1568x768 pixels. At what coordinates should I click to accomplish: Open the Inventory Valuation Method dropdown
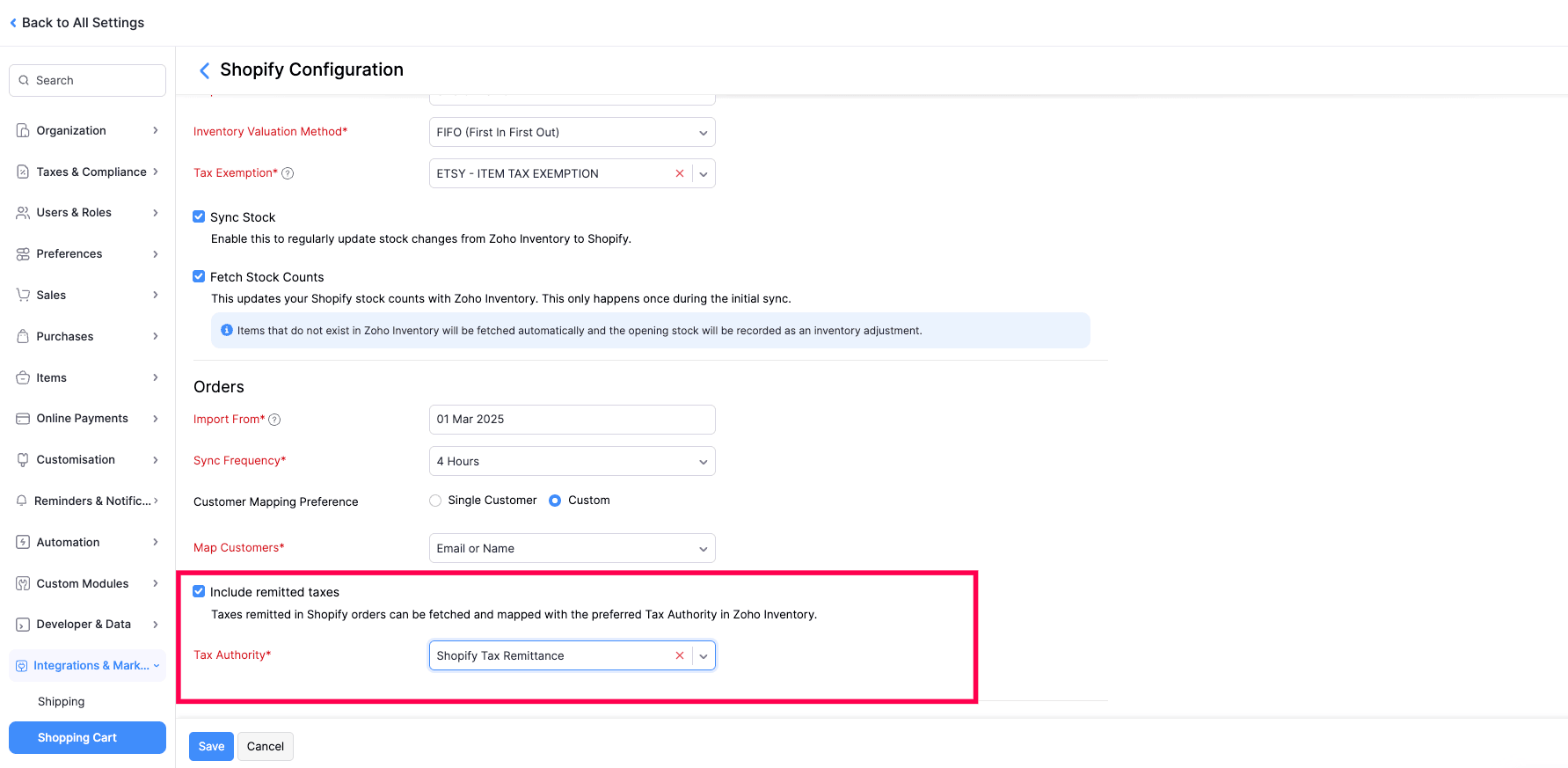tap(572, 132)
